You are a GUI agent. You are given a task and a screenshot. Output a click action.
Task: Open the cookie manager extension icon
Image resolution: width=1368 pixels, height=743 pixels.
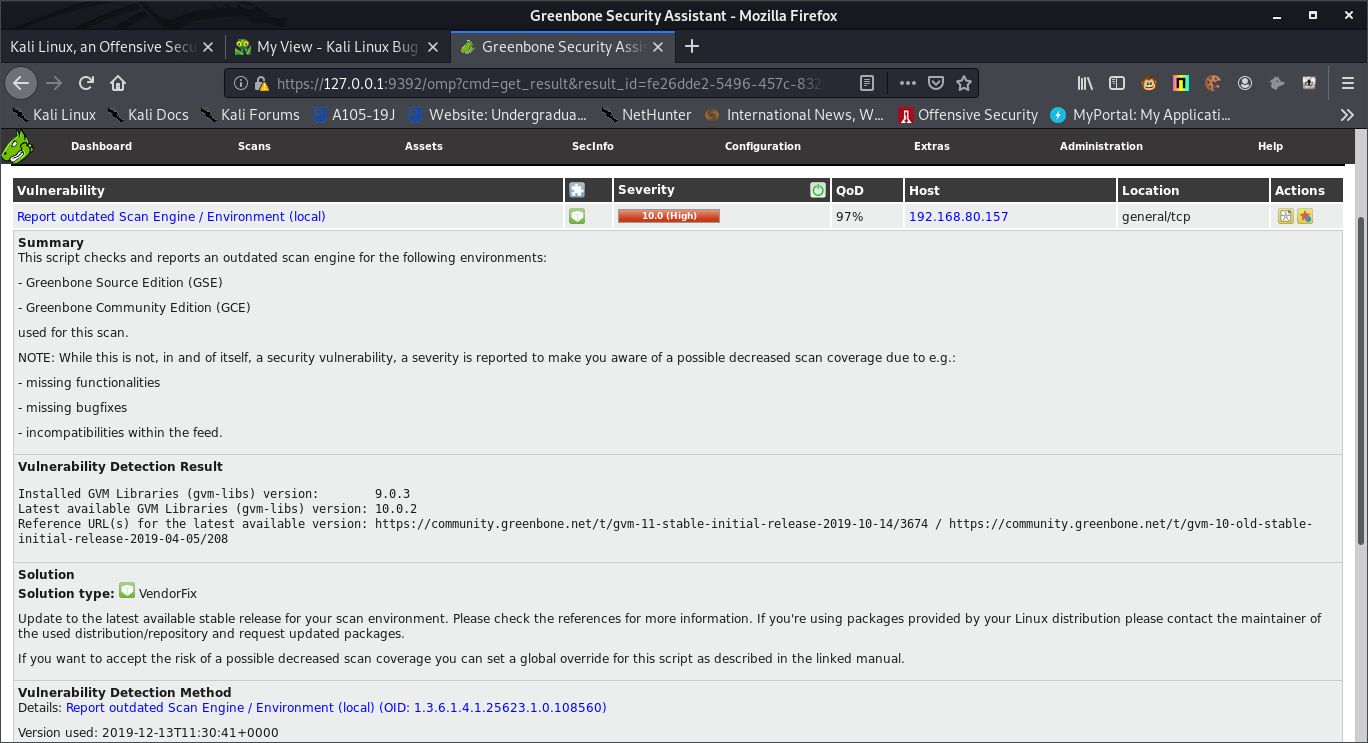pos(1213,83)
